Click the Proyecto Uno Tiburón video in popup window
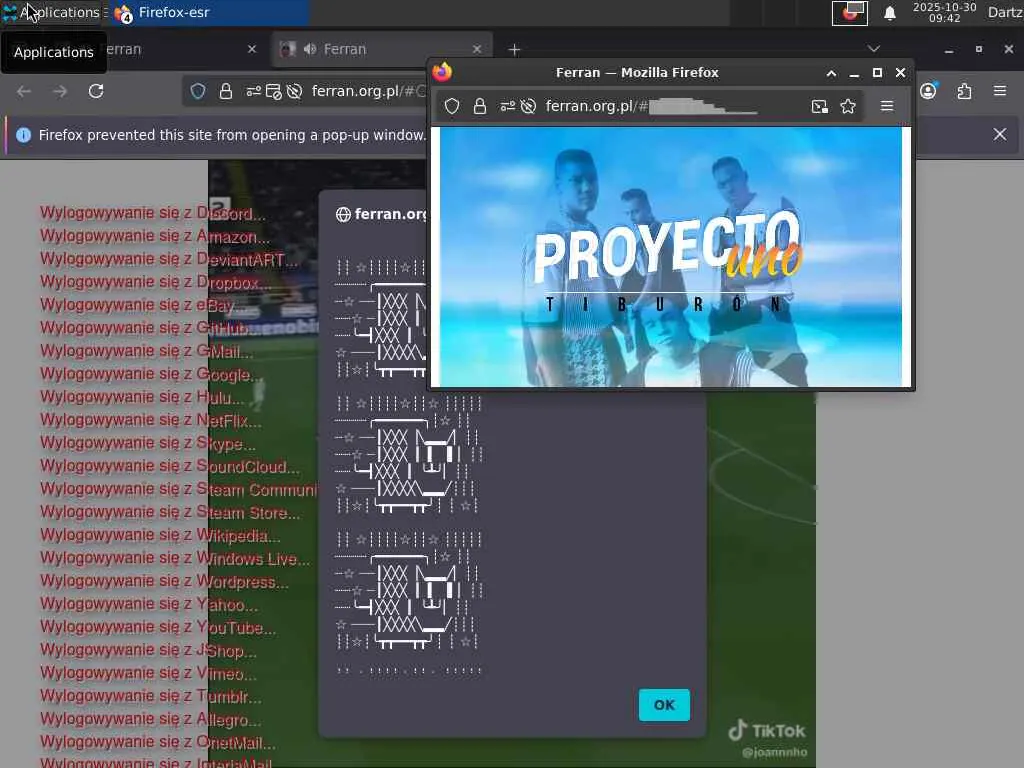This screenshot has height=768, width=1024. tap(670, 257)
